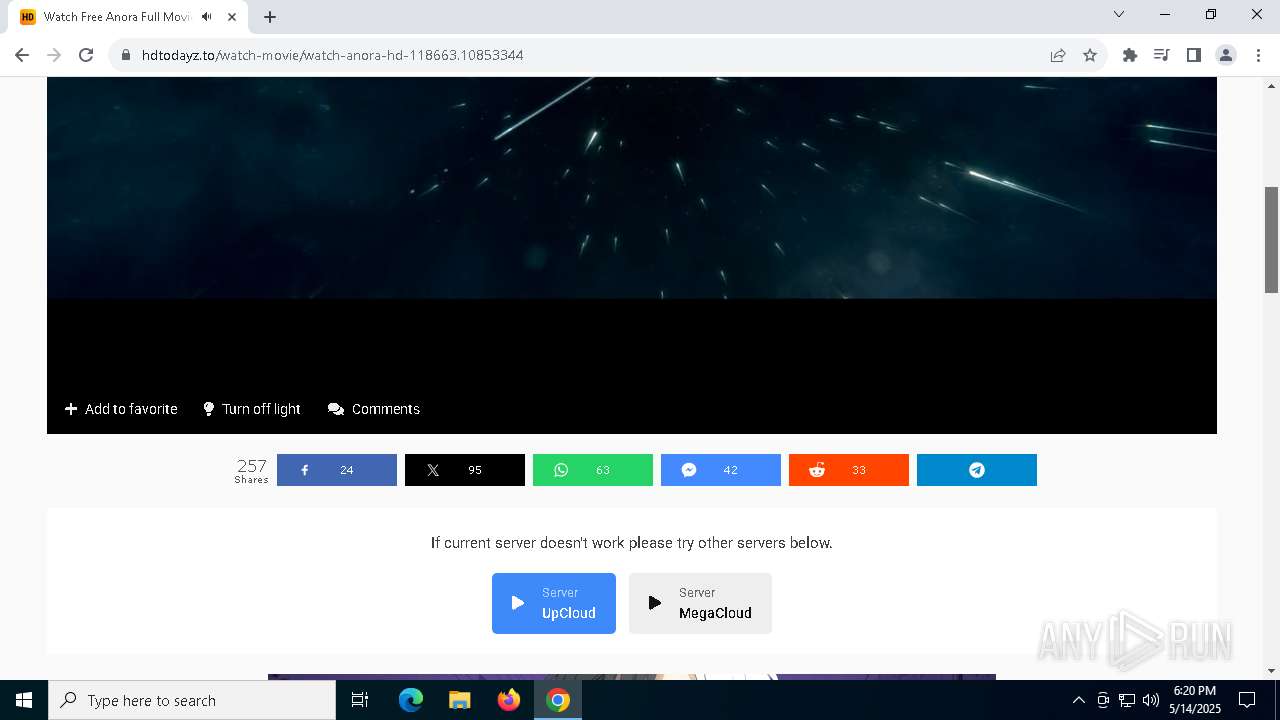Open the Windows Start menu

[24, 700]
